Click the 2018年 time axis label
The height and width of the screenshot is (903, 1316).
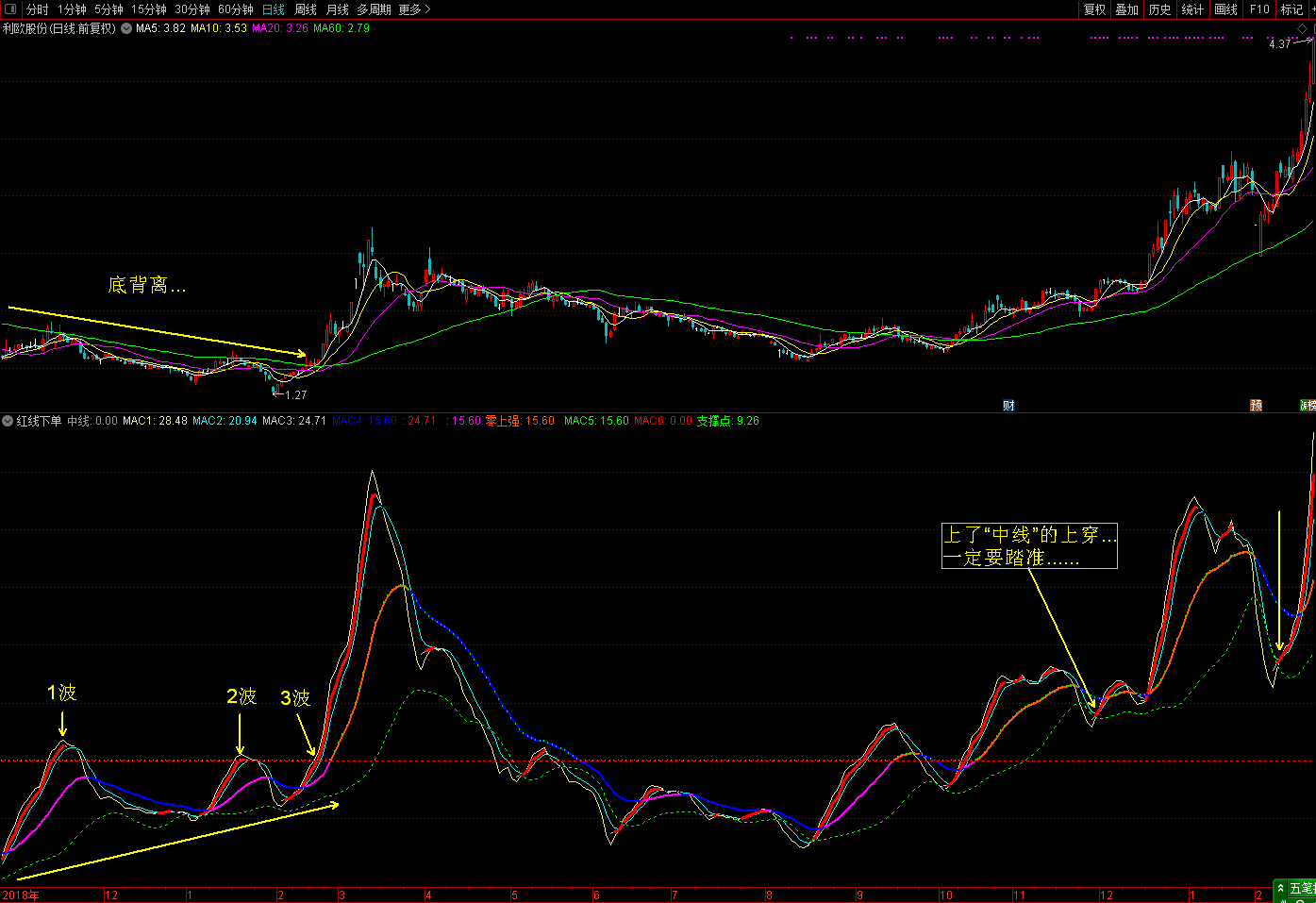click(21, 895)
